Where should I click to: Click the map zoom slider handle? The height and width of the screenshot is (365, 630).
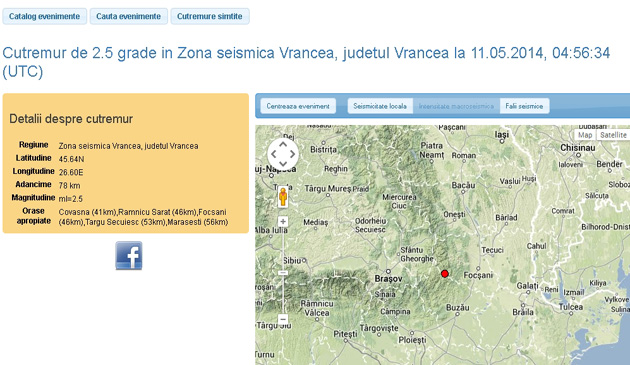[x=283, y=273]
